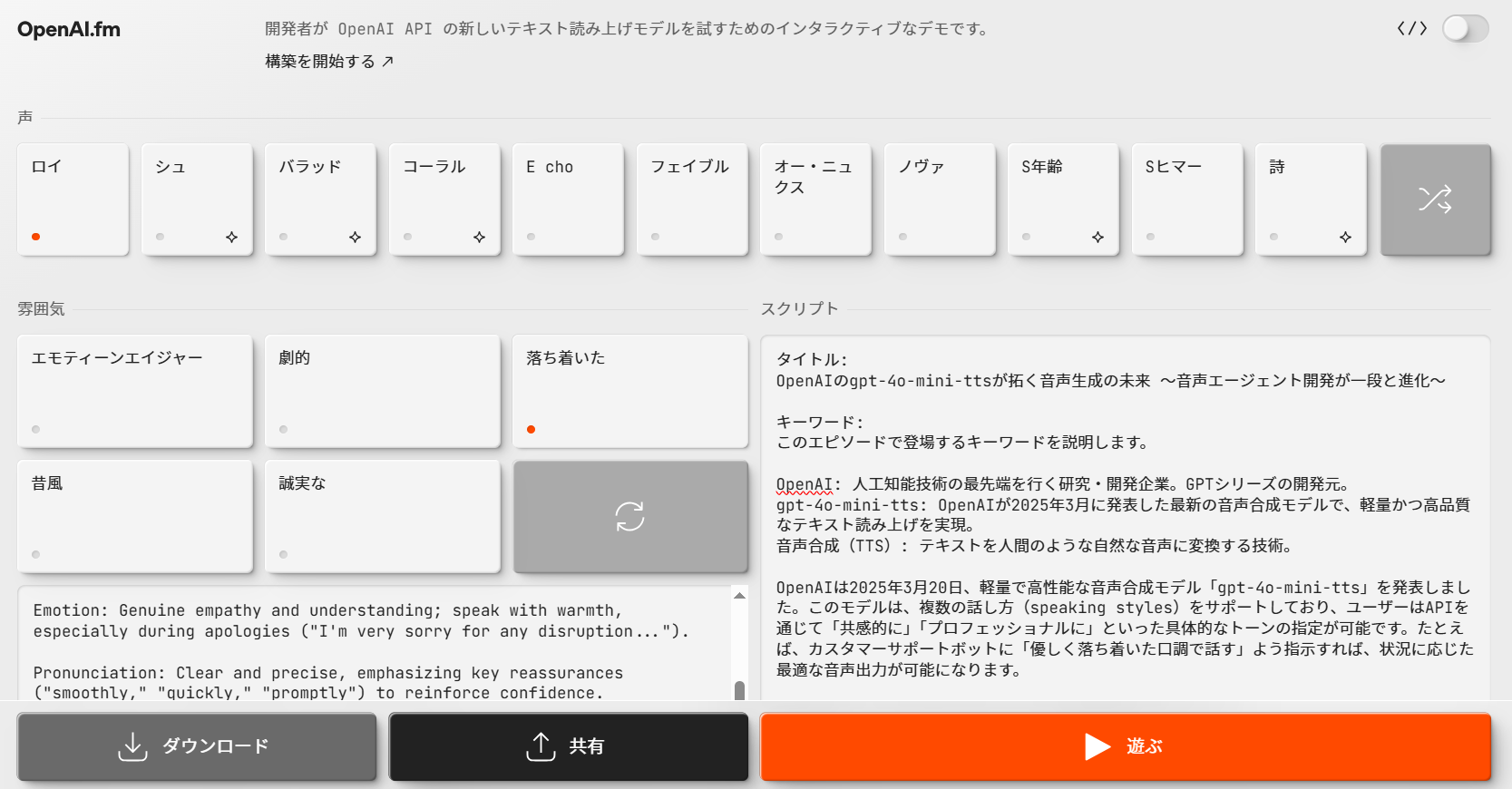Click the refresh vibes button
This screenshot has height=789, width=1512.
(x=630, y=516)
